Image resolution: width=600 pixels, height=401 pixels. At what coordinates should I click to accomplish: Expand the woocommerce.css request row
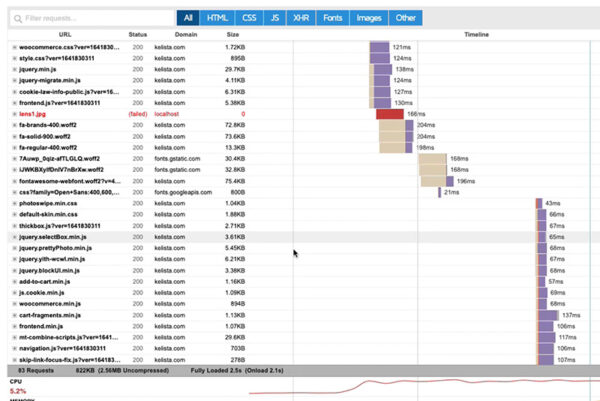pyautogui.click(x=14, y=47)
